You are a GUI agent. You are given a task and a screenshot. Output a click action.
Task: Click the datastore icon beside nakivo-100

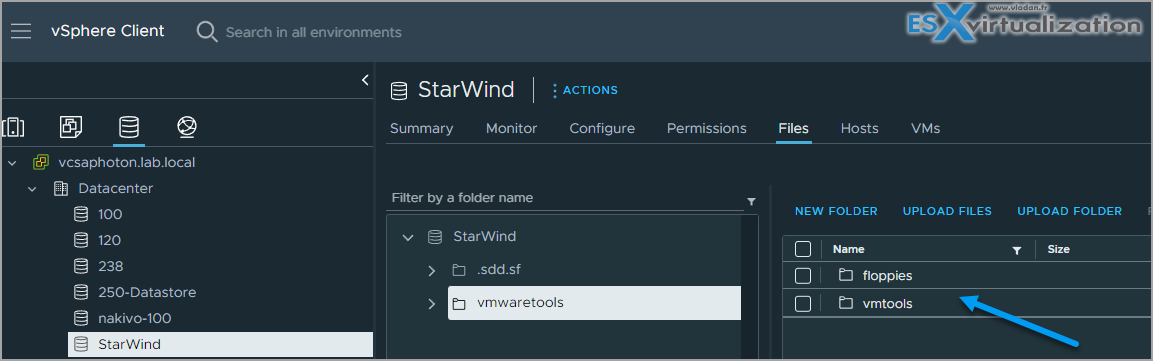(x=81, y=318)
